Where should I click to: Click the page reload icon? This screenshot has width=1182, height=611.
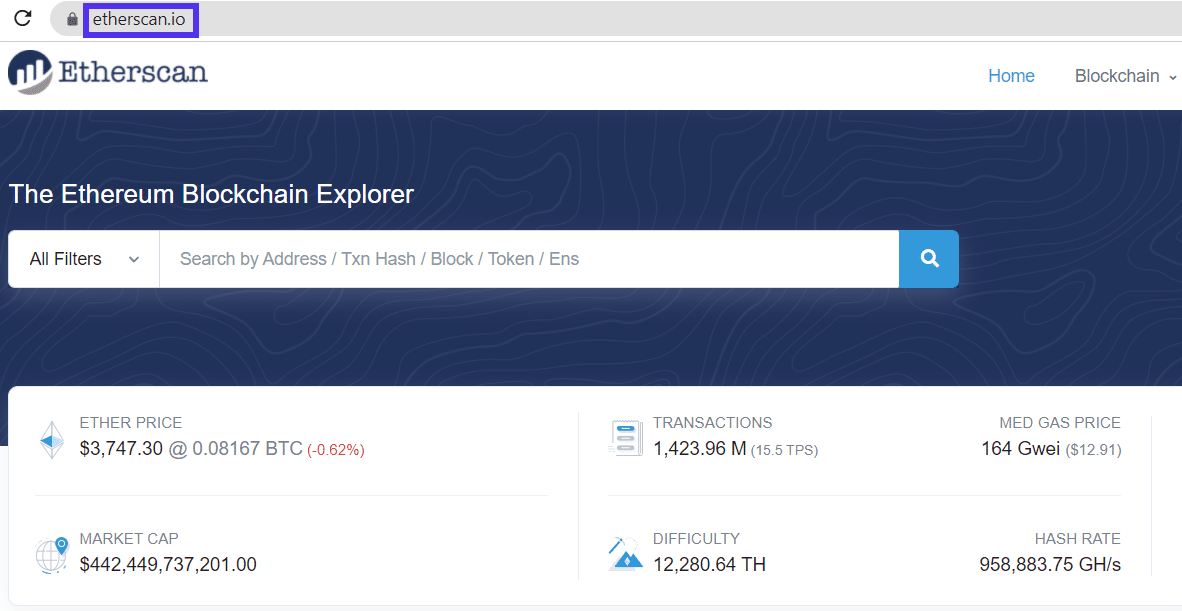coord(22,18)
